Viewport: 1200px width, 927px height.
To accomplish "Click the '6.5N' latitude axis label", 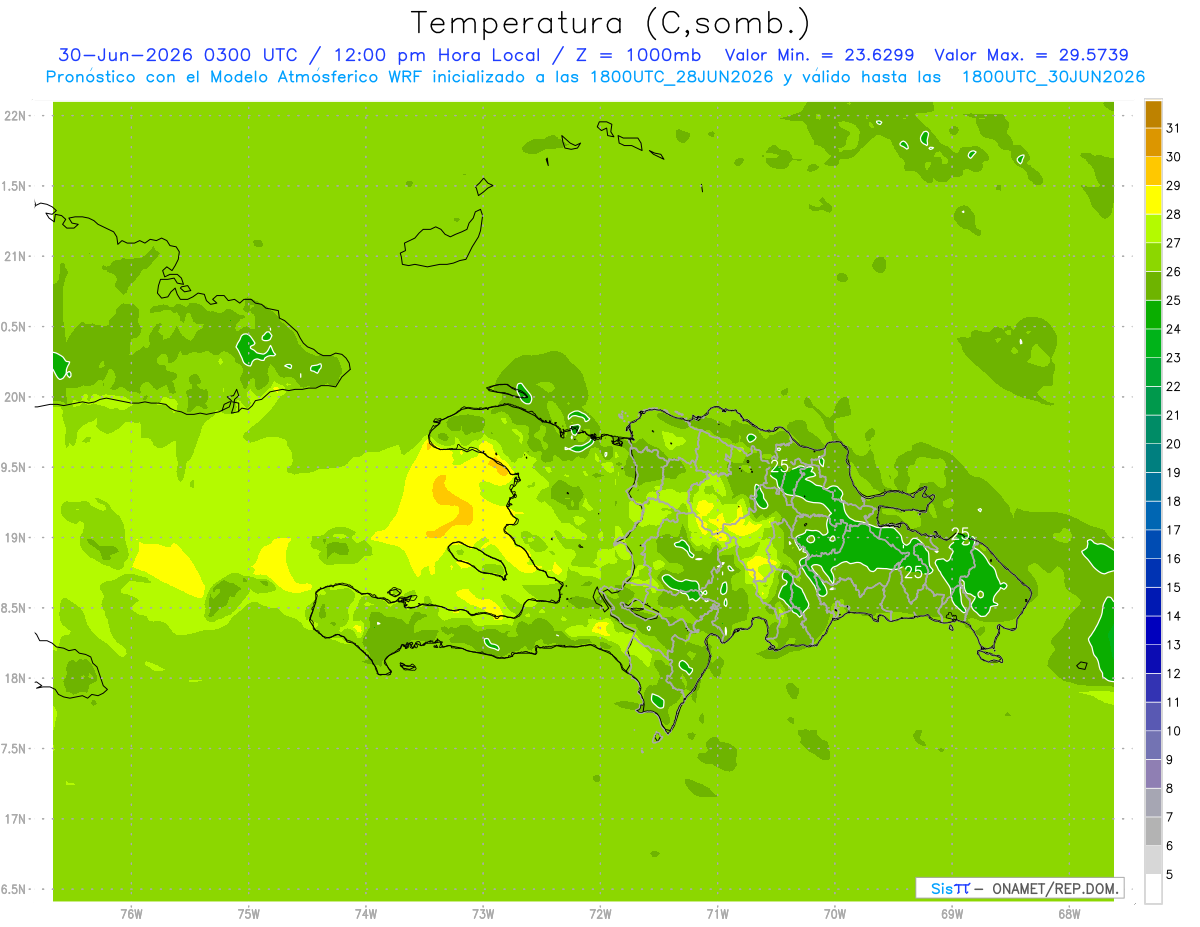I will pos(15,889).
